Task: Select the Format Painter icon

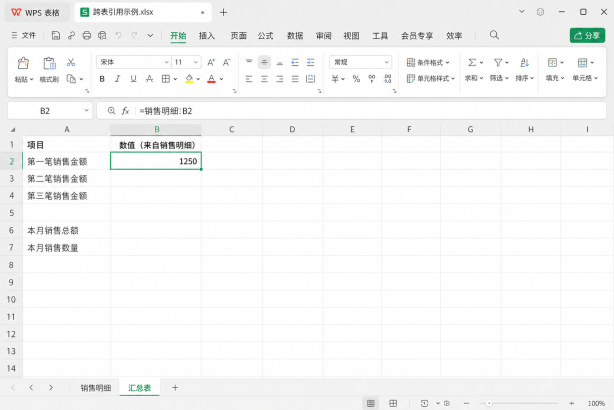Action: (49, 63)
